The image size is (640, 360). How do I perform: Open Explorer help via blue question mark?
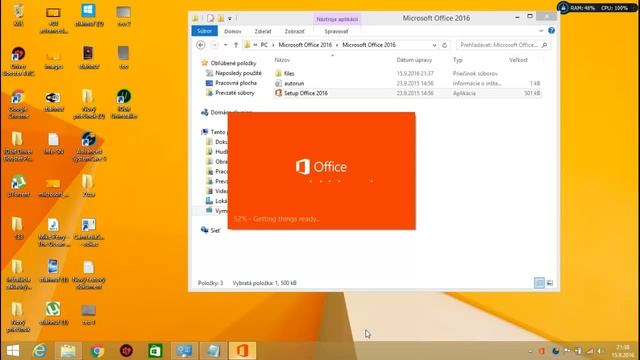click(551, 31)
